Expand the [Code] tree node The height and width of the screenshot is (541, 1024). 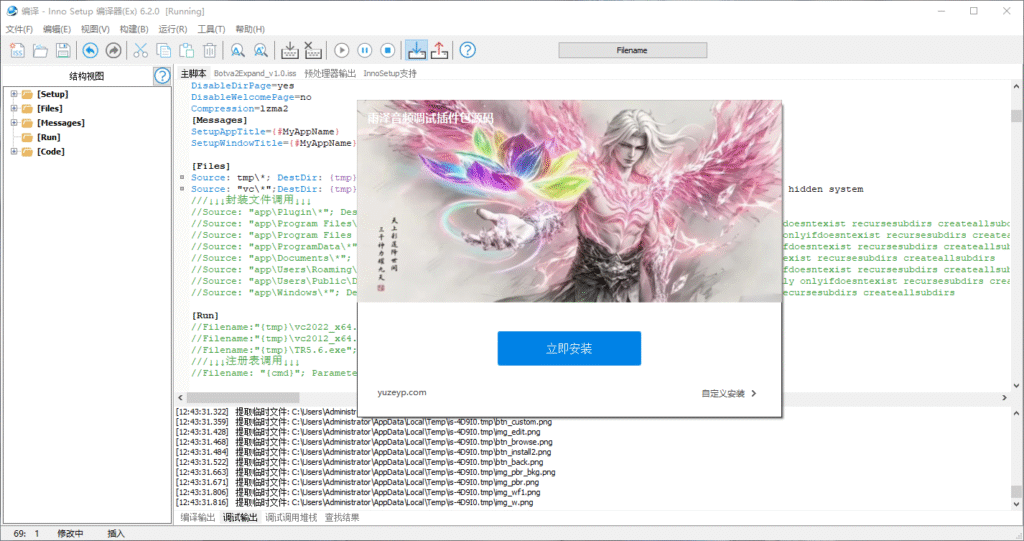14,152
